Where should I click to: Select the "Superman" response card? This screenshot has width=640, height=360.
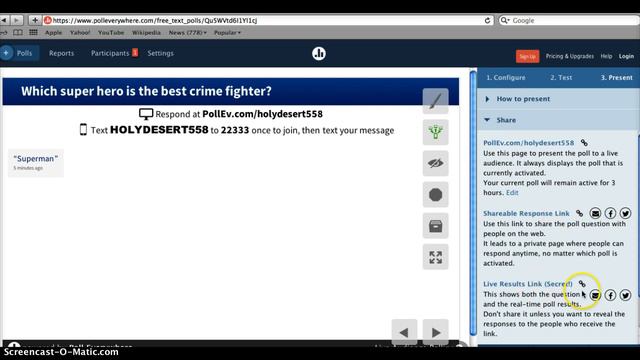coord(36,163)
